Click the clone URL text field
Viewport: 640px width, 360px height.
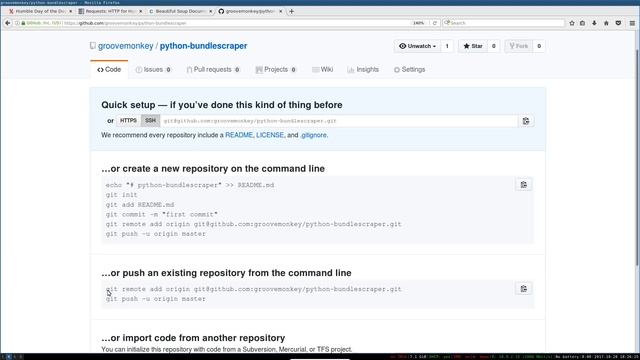(339, 121)
